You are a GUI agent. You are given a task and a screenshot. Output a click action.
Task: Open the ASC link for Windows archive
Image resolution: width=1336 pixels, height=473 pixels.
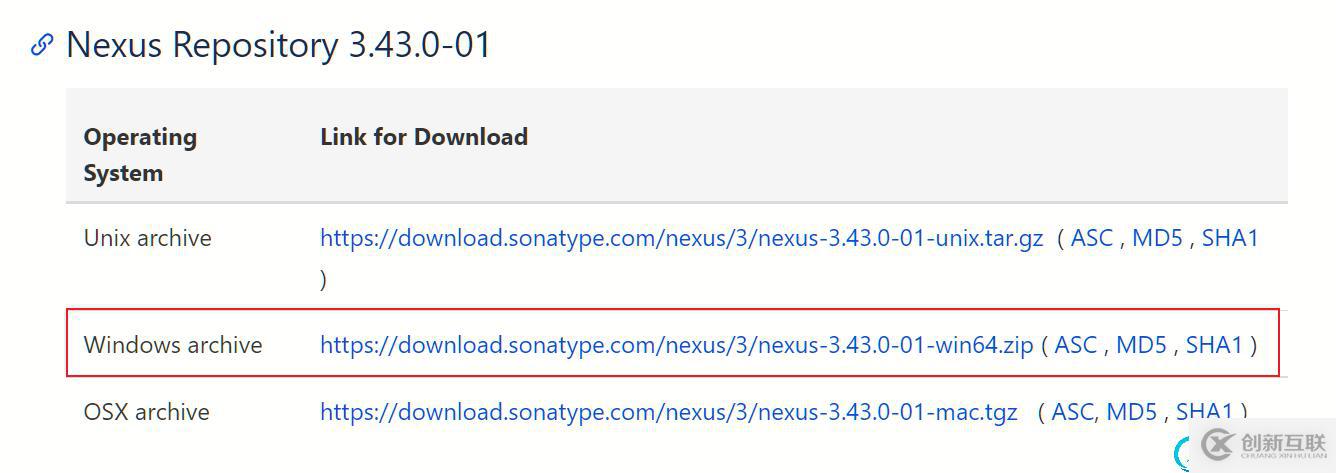point(1075,345)
